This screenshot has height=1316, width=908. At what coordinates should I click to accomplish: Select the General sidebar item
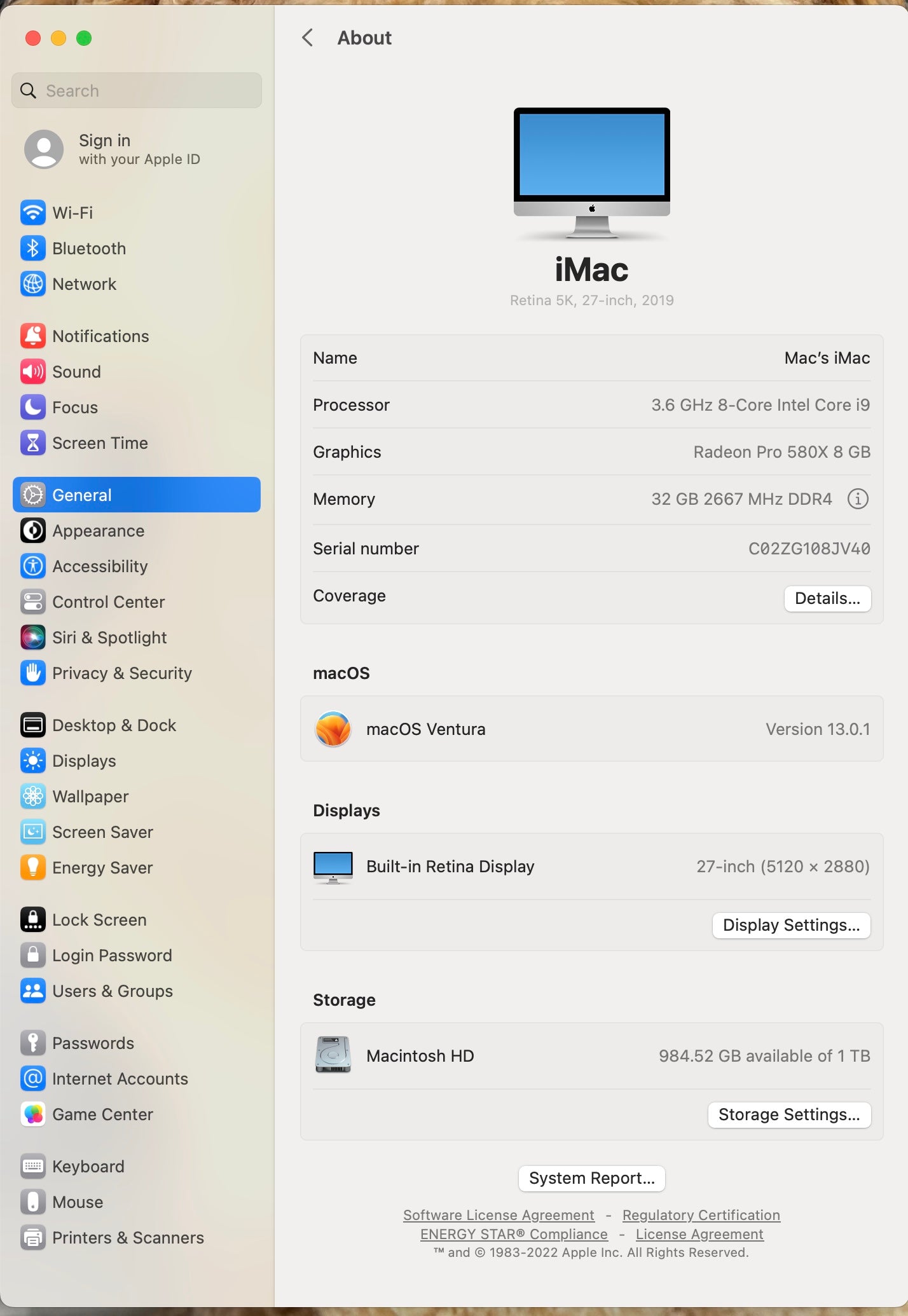click(x=137, y=495)
